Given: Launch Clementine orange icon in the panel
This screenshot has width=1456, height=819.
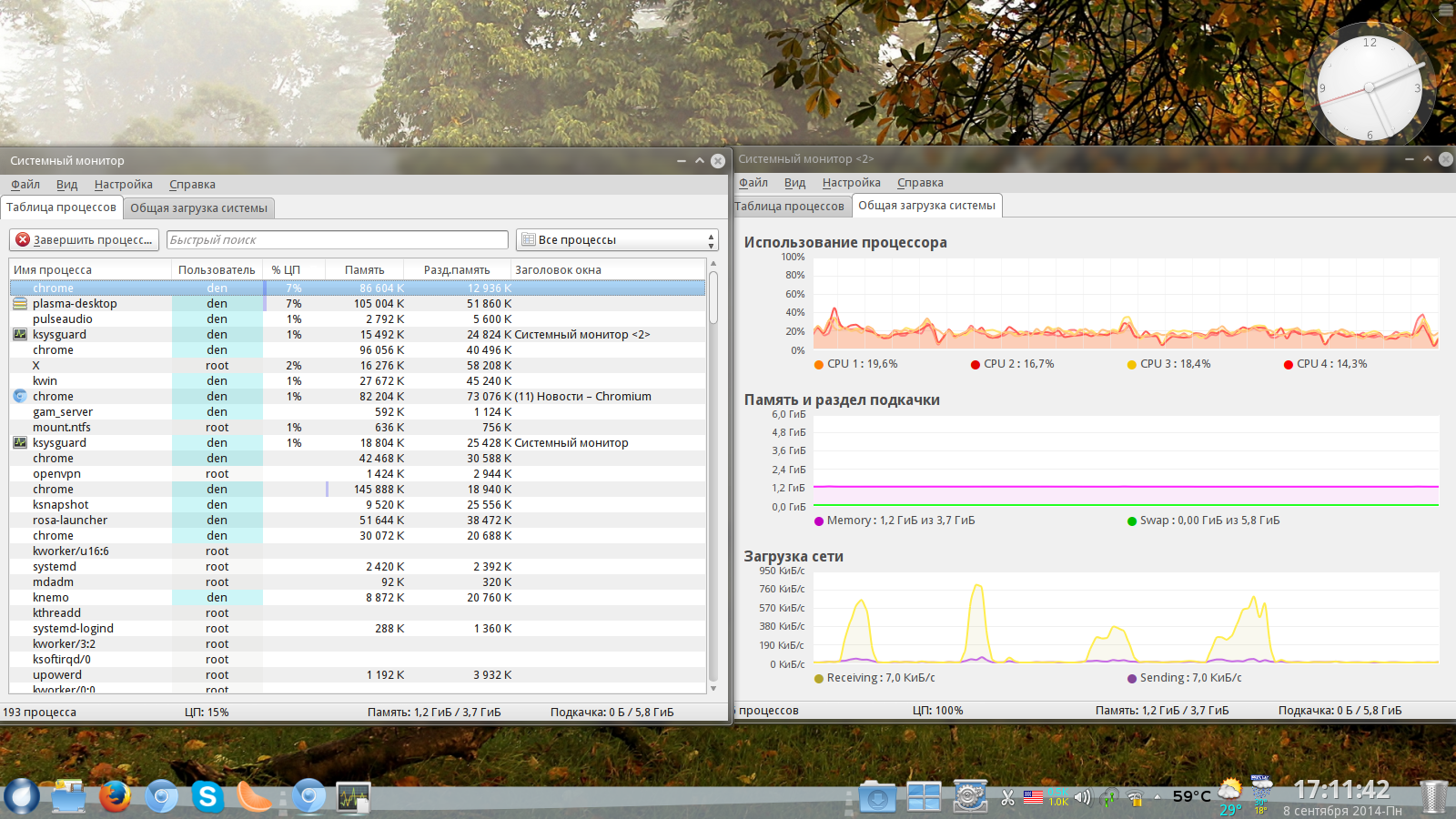Looking at the screenshot, I should point(254,797).
